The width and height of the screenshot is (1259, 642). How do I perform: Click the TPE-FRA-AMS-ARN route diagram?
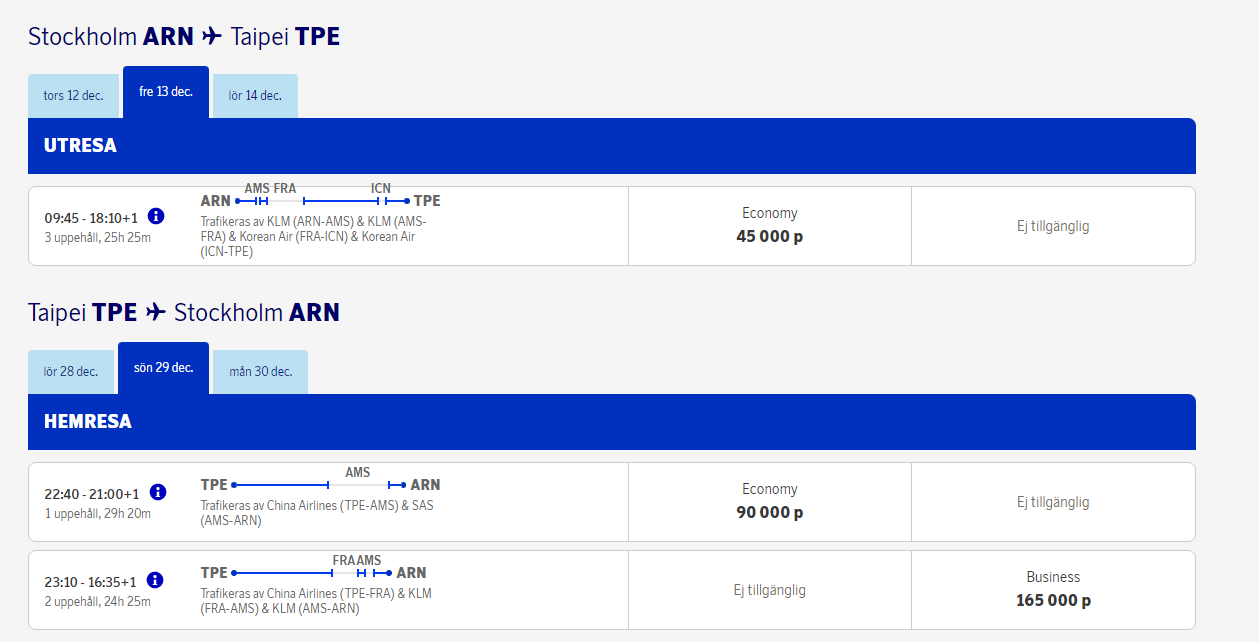pyautogui.click(x=313, y=573)
